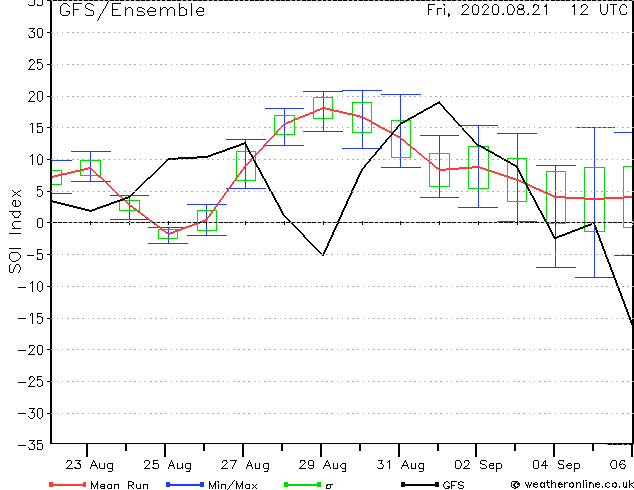Click the y-axis value 0
634x490 pixels.
(x=40, y=223)
